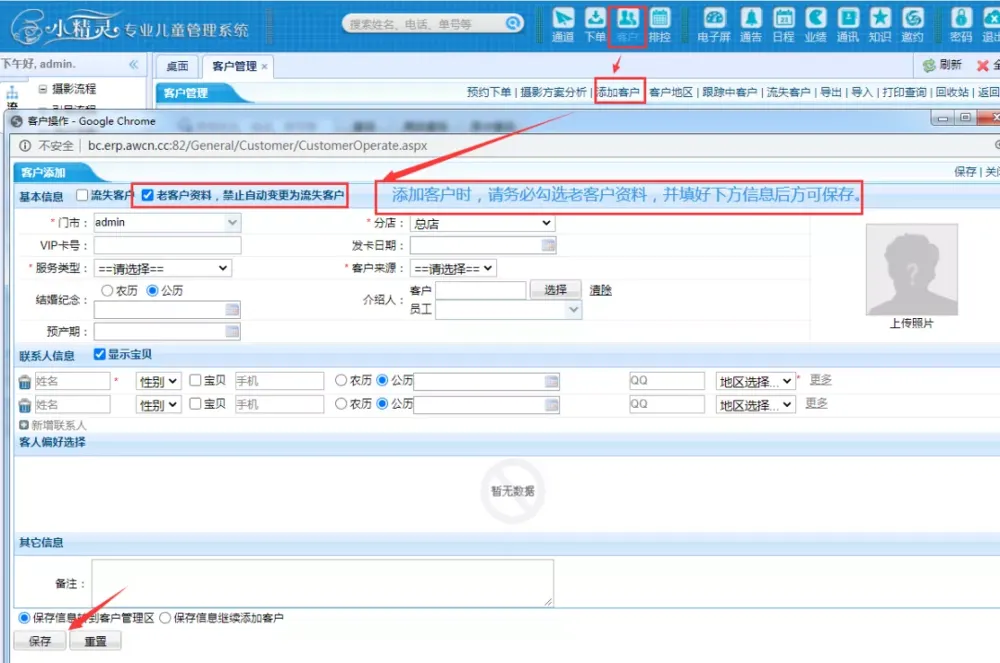Open the 客户 (Customer) toolbar icon
This screenshot has height=663, width=1000.
pos(627,22)
